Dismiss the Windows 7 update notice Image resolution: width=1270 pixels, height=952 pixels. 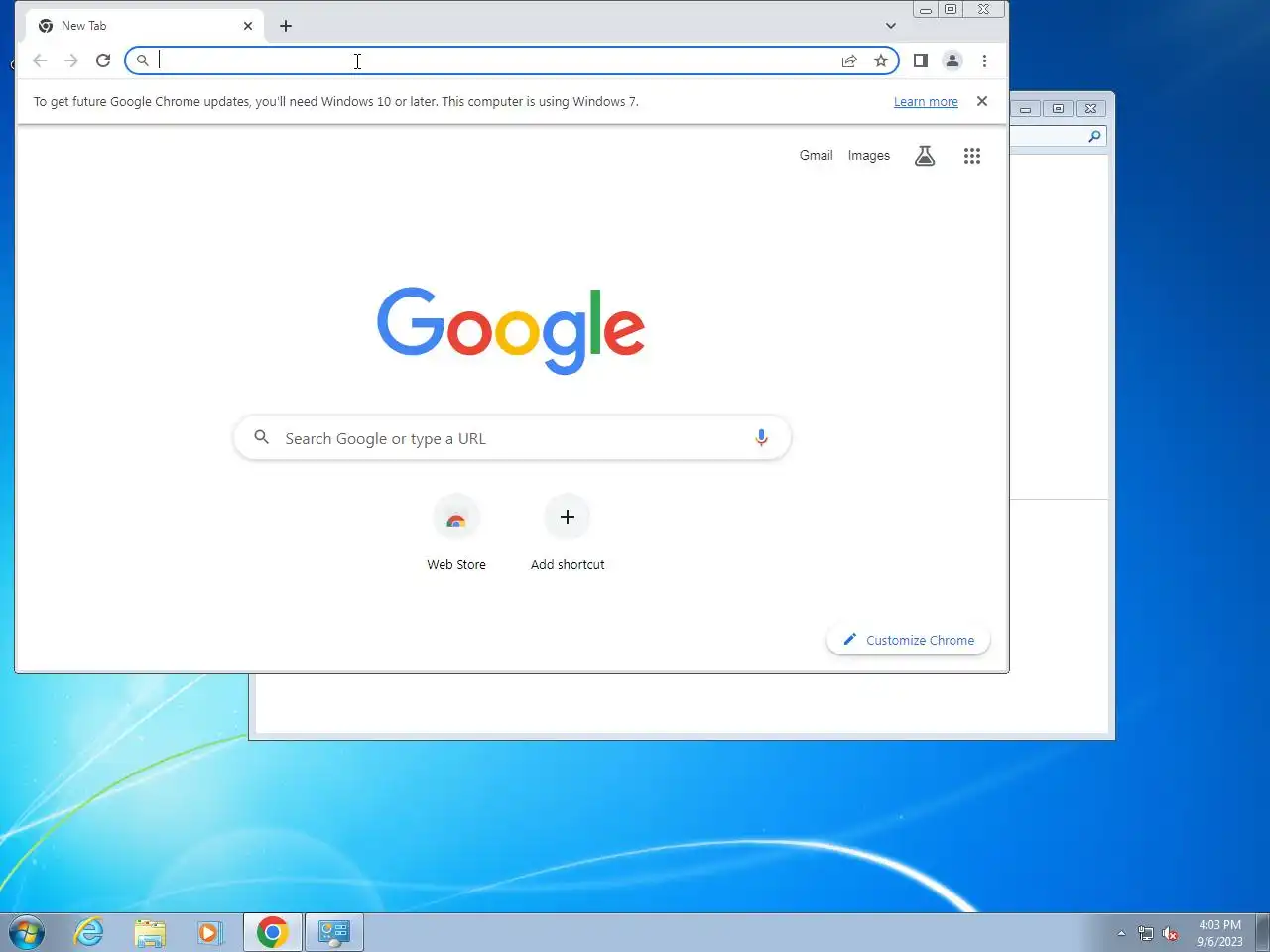[982, 101]
